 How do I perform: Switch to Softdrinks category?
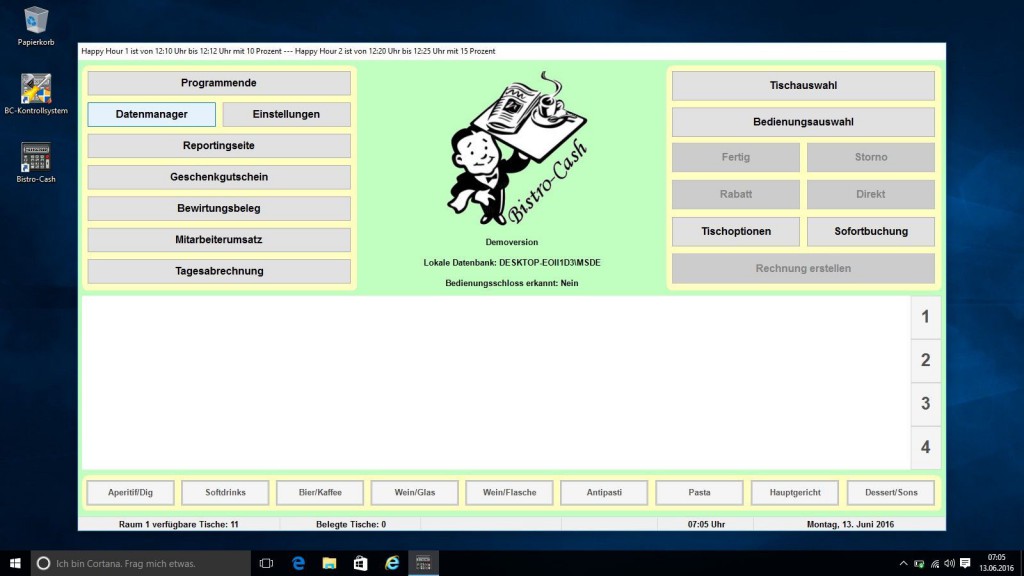click(x=225, y=492)
